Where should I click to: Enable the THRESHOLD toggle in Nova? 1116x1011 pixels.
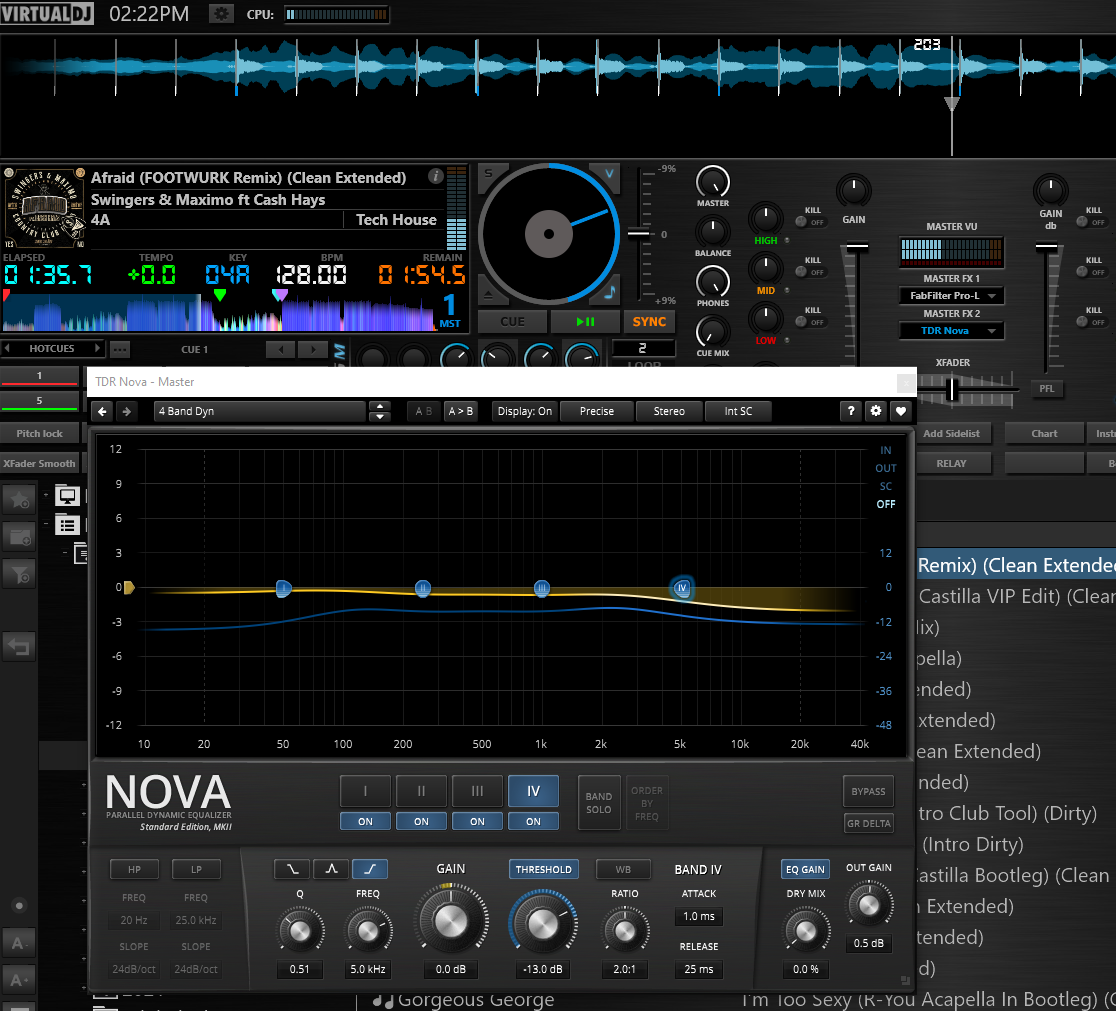click(544, 869)
